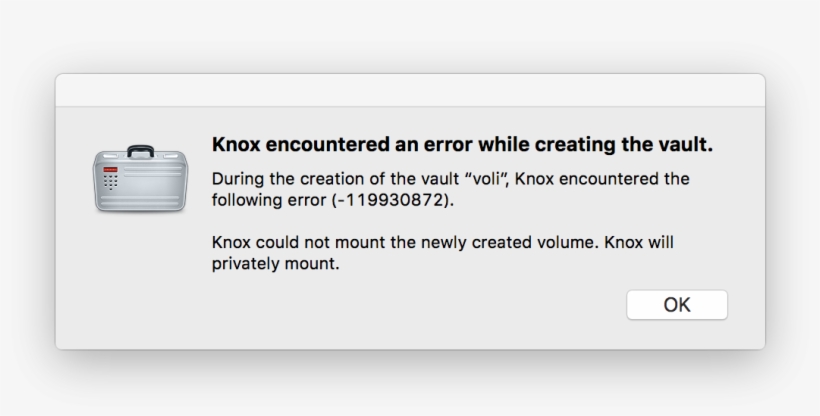Click the word "vault." ending the headline
Viewport: 820px width, 416px height.
[x=684, y=145]
